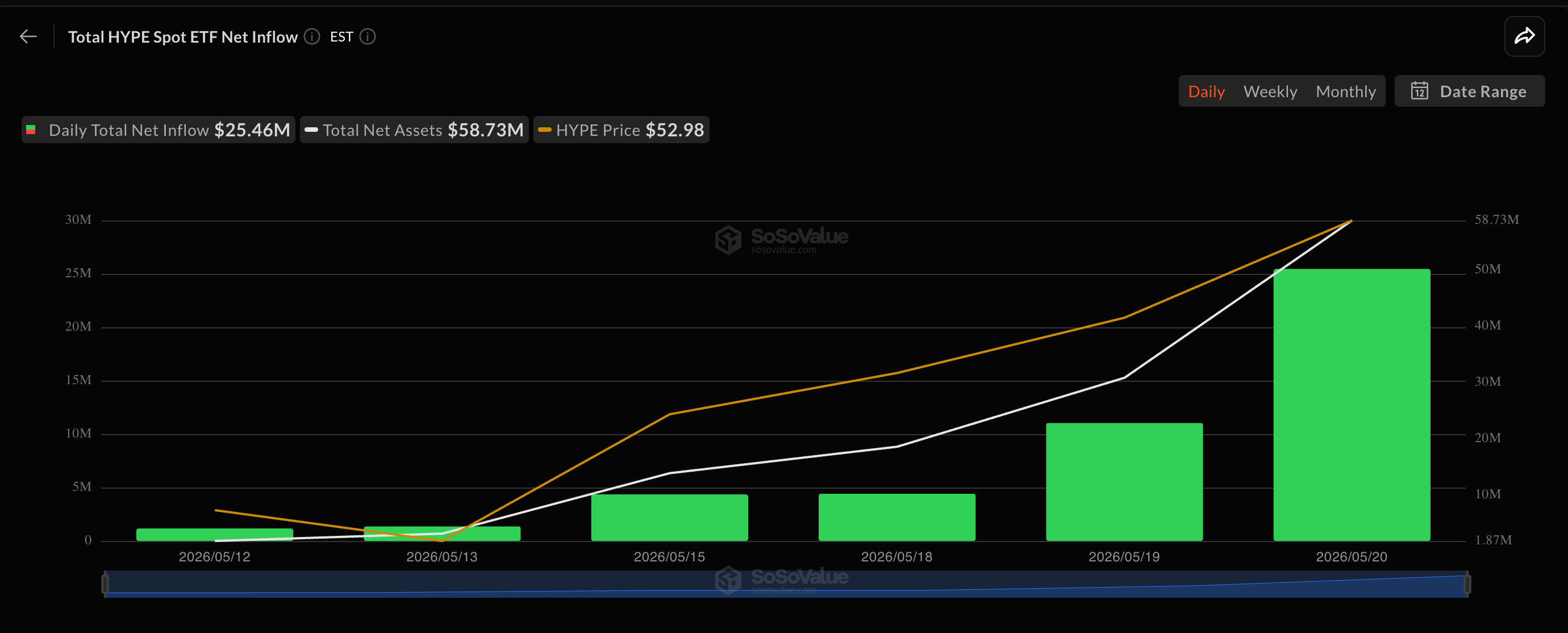This screenshot has height=633, width=1568.
Task: Click the 2026/05/20 axis date label
Action: (x=1352, y=557)
